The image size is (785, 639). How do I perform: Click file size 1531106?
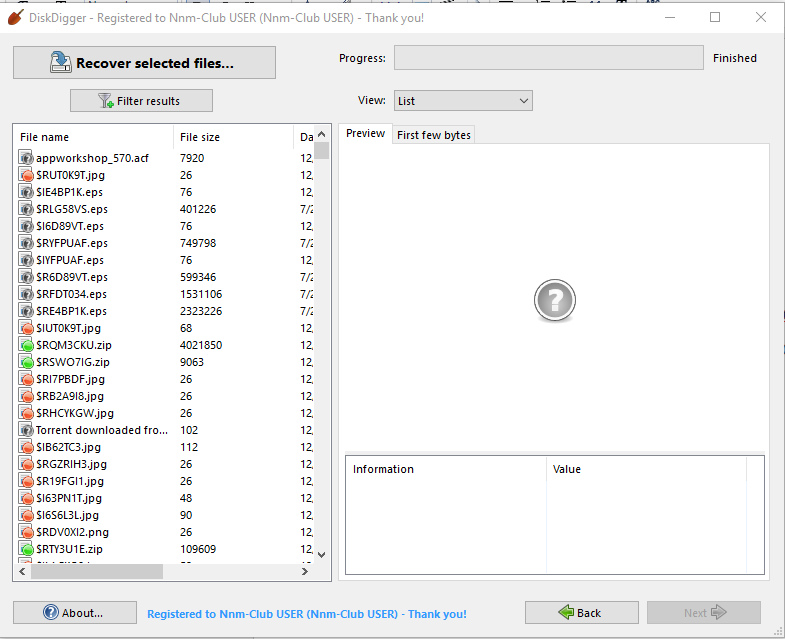tap(201, 294)
